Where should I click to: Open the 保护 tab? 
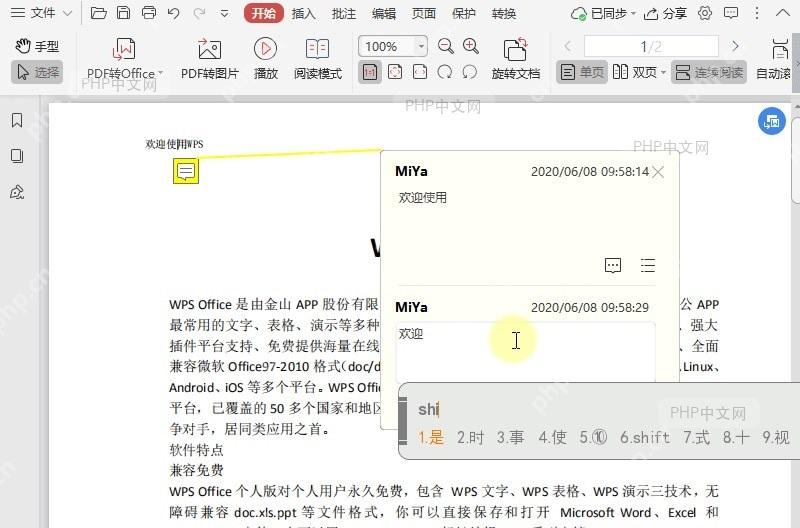(x=463, y=14)
